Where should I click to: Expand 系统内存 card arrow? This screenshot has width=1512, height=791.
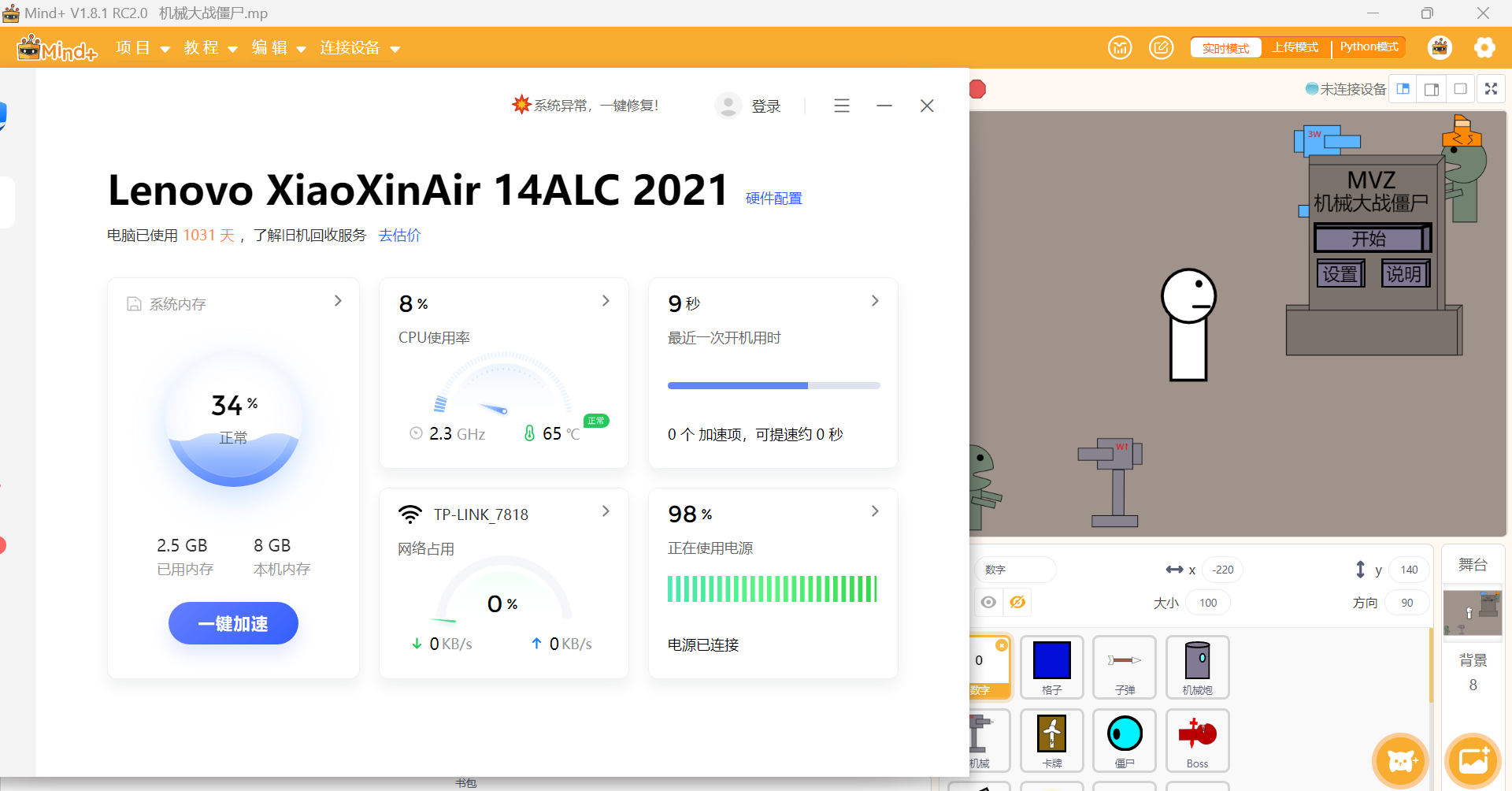click(x=338, y=301)
